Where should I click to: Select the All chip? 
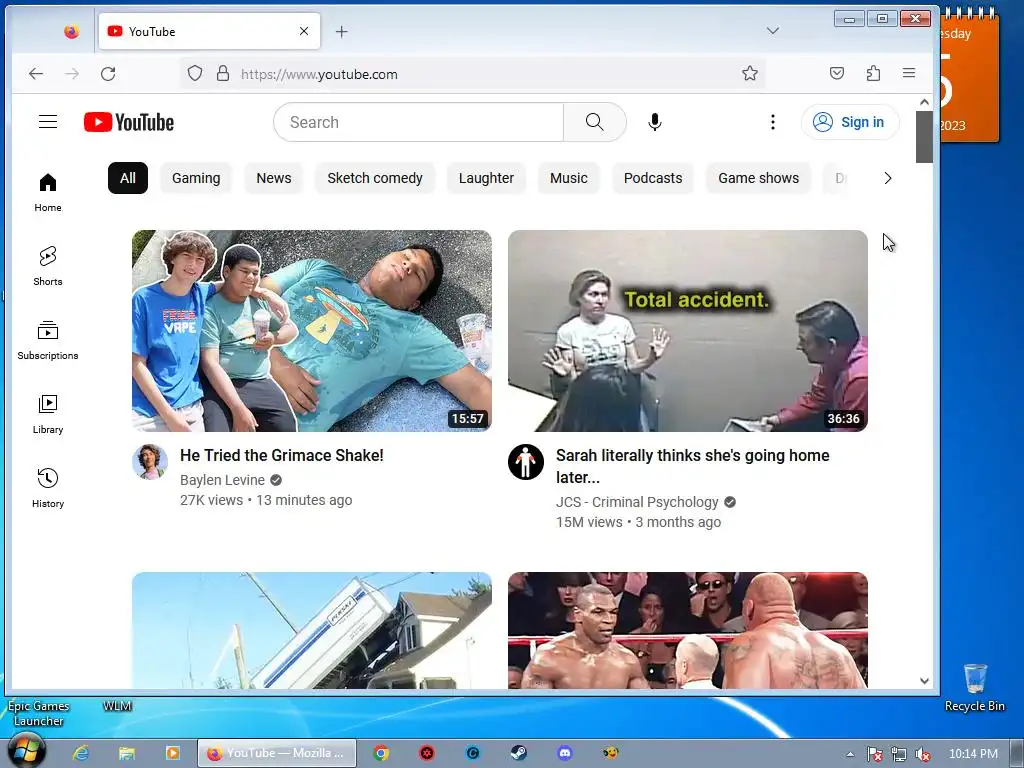coord(128,178)
